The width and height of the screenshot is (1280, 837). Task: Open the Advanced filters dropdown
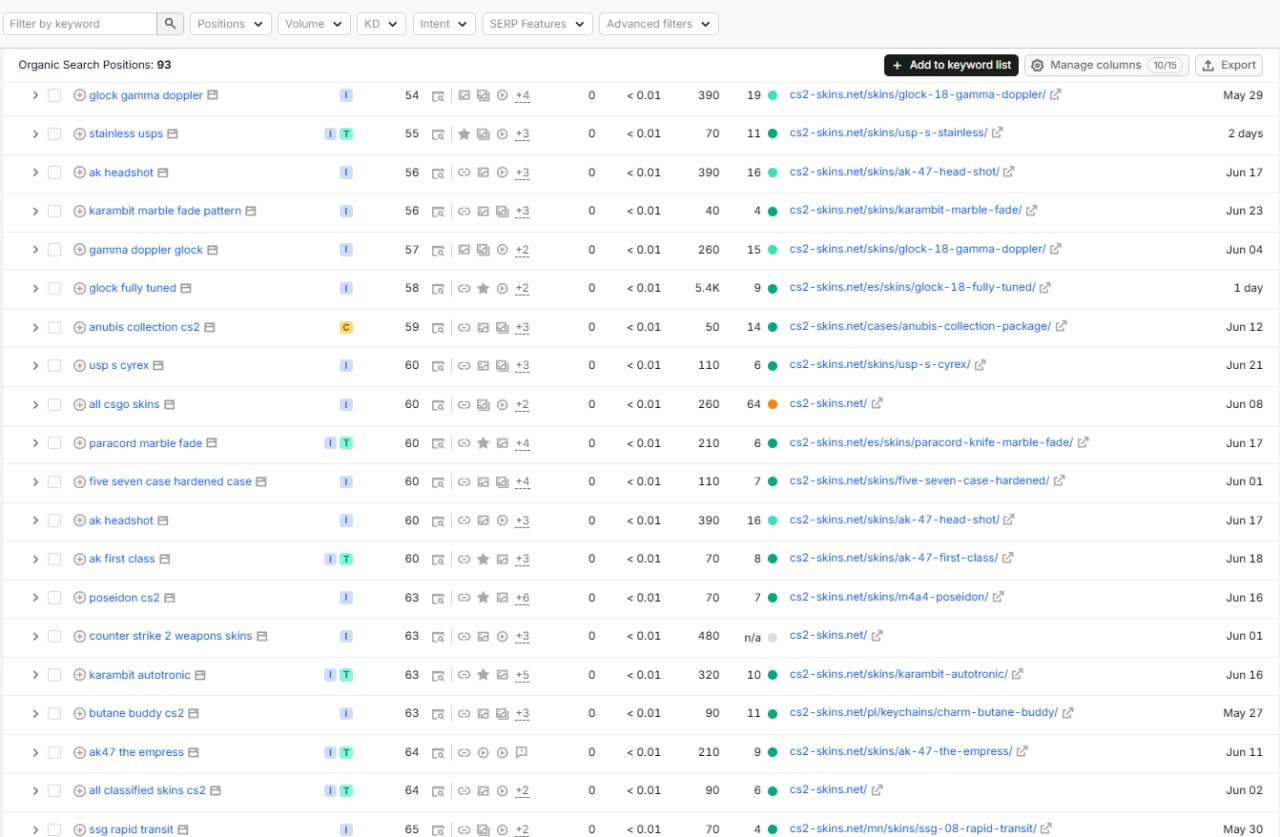tap(659, 24)
